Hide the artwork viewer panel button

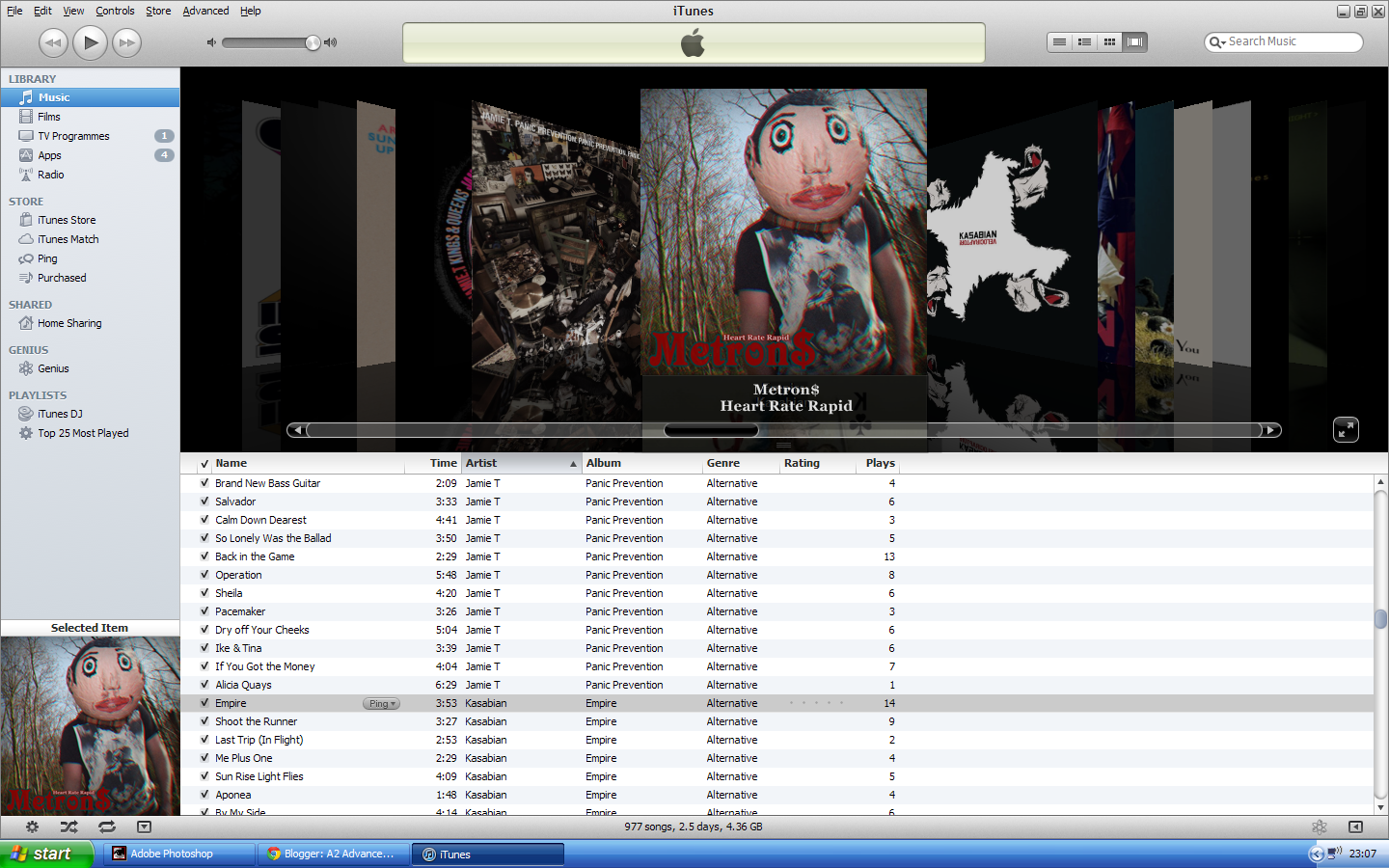[x=144, y=827]
